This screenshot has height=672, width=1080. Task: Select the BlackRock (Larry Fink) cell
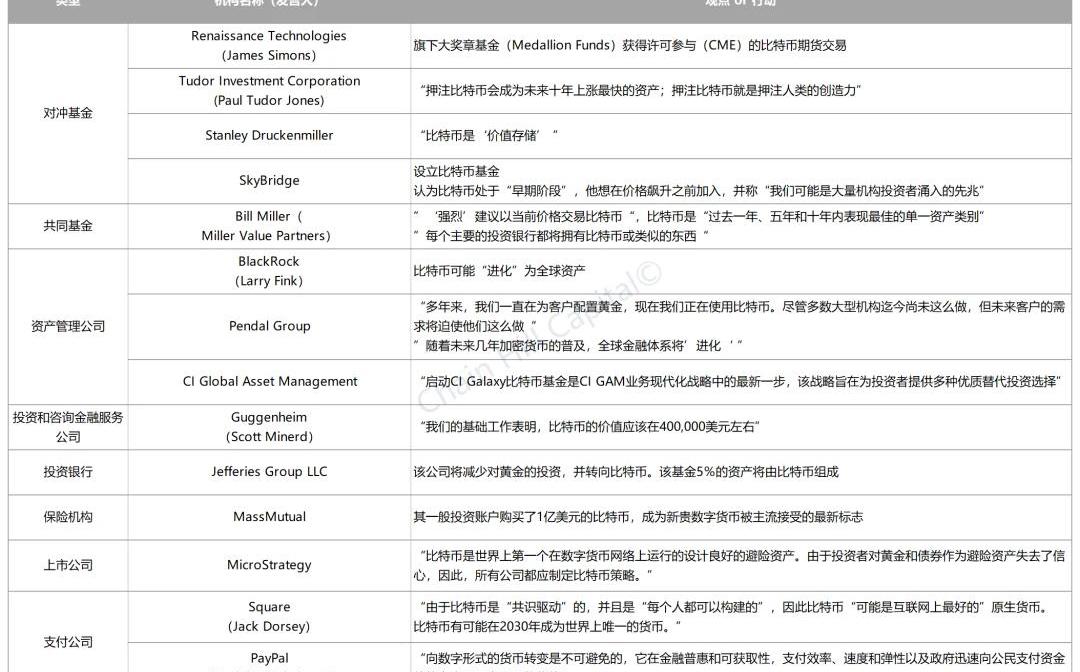269,271
